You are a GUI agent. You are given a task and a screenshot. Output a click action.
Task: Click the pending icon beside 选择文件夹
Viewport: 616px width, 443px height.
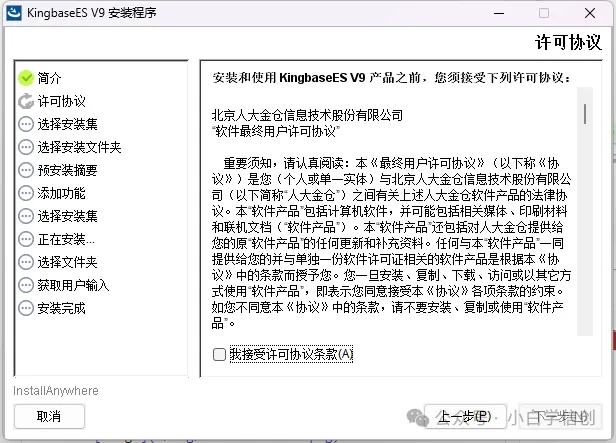coord(26,262)
